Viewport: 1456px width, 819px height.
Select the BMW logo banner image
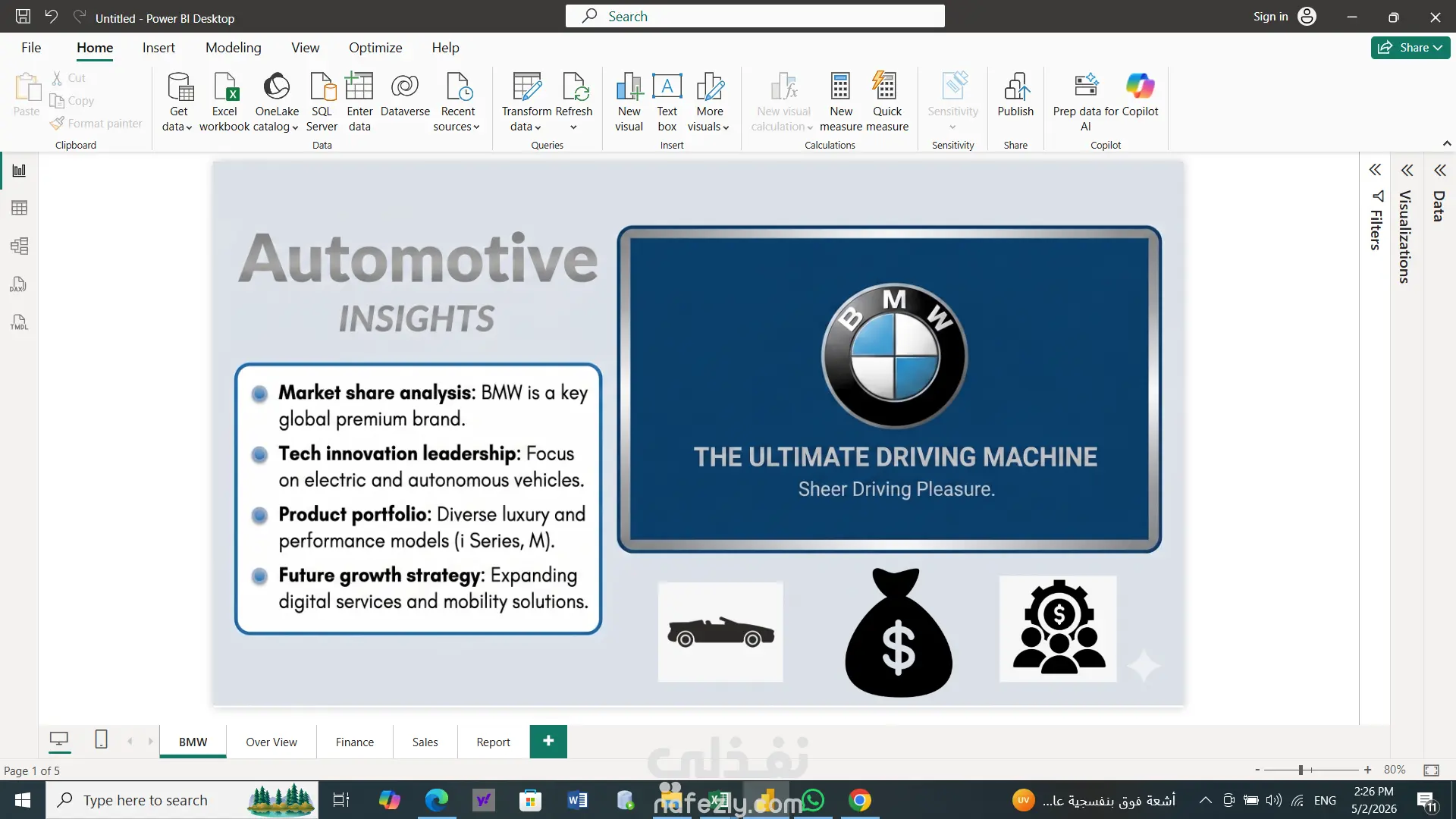[889, 389]
